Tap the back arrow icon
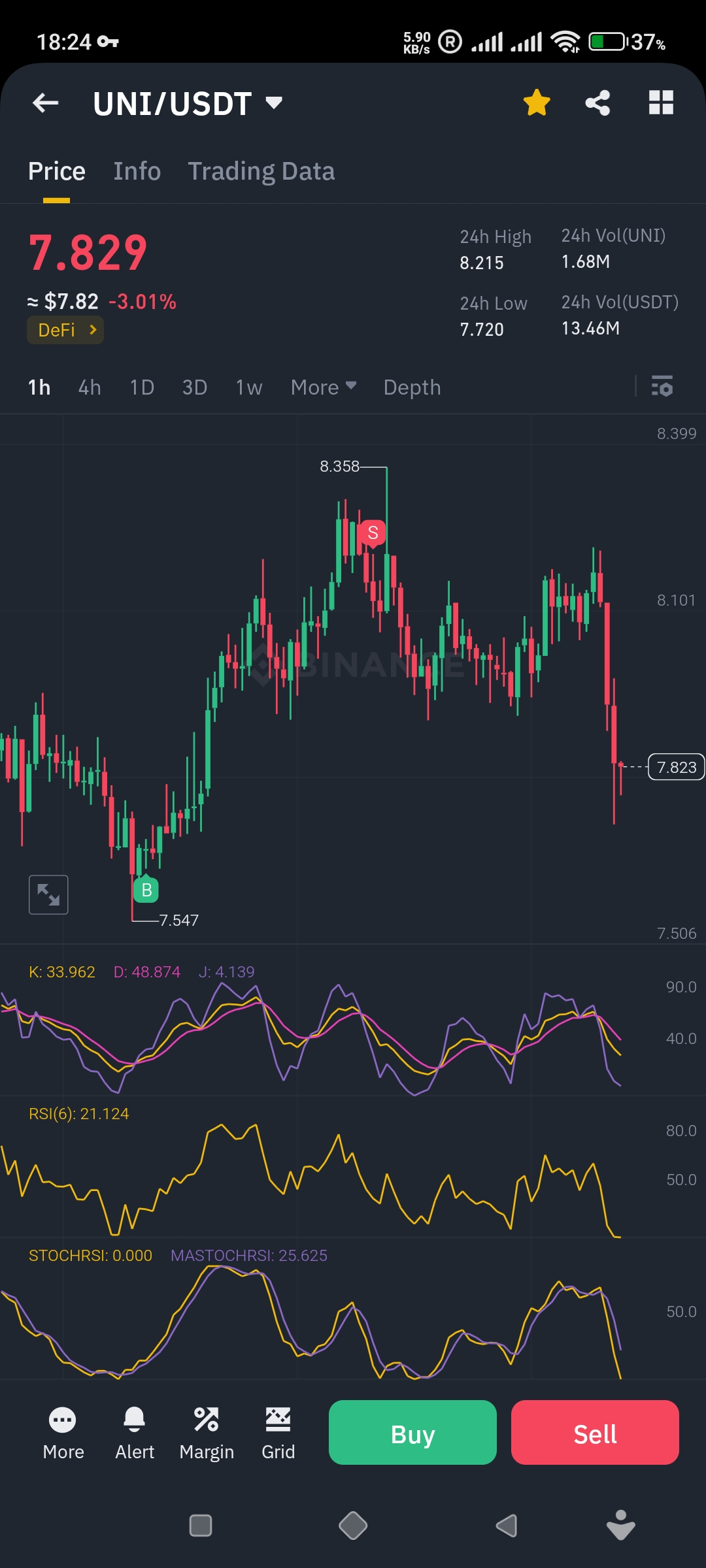Image resolution: width=706 pixels, height=1568 pixels. pyautogui.click(x=46, y=103)
